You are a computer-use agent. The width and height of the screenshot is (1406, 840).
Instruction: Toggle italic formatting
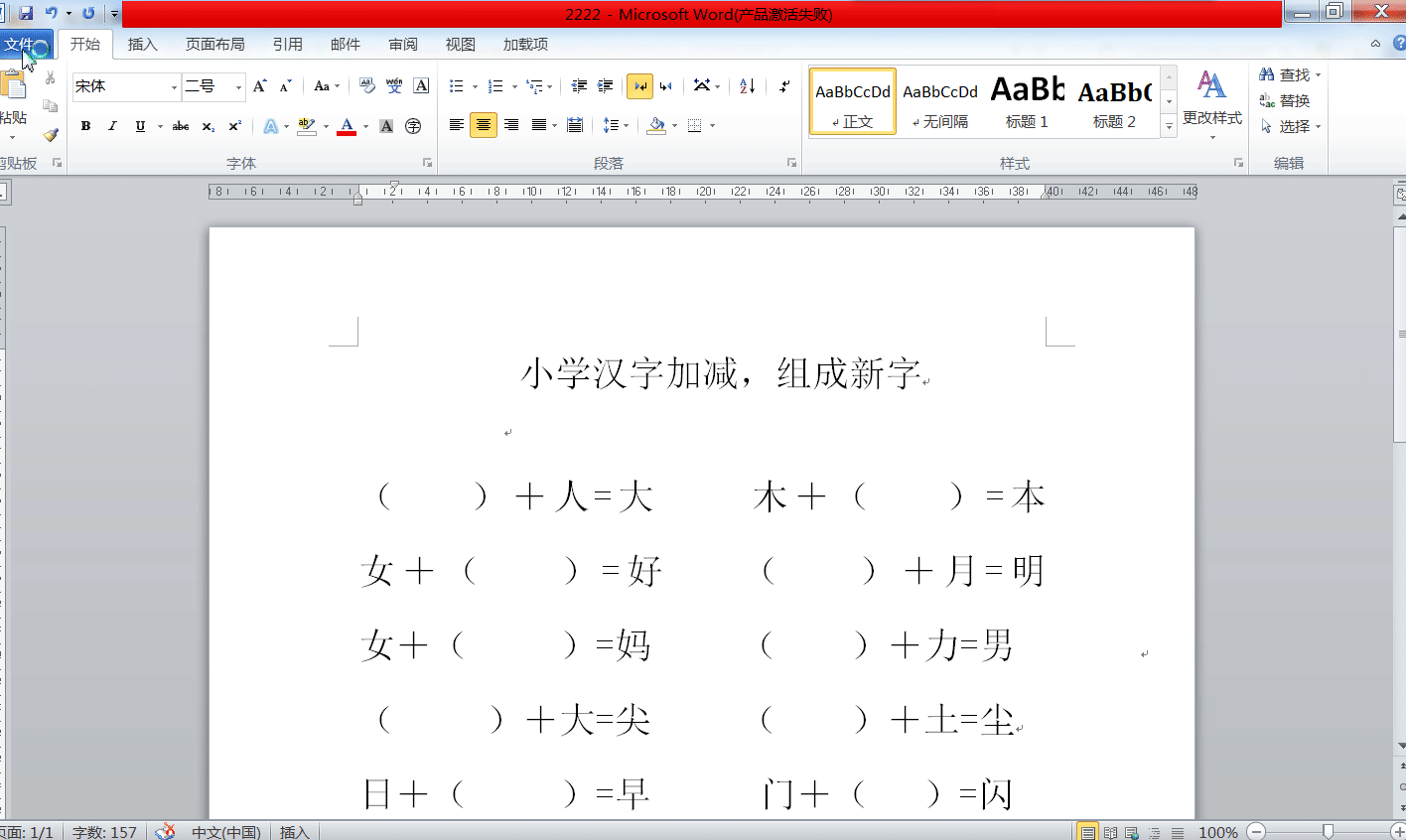[112, 126]
